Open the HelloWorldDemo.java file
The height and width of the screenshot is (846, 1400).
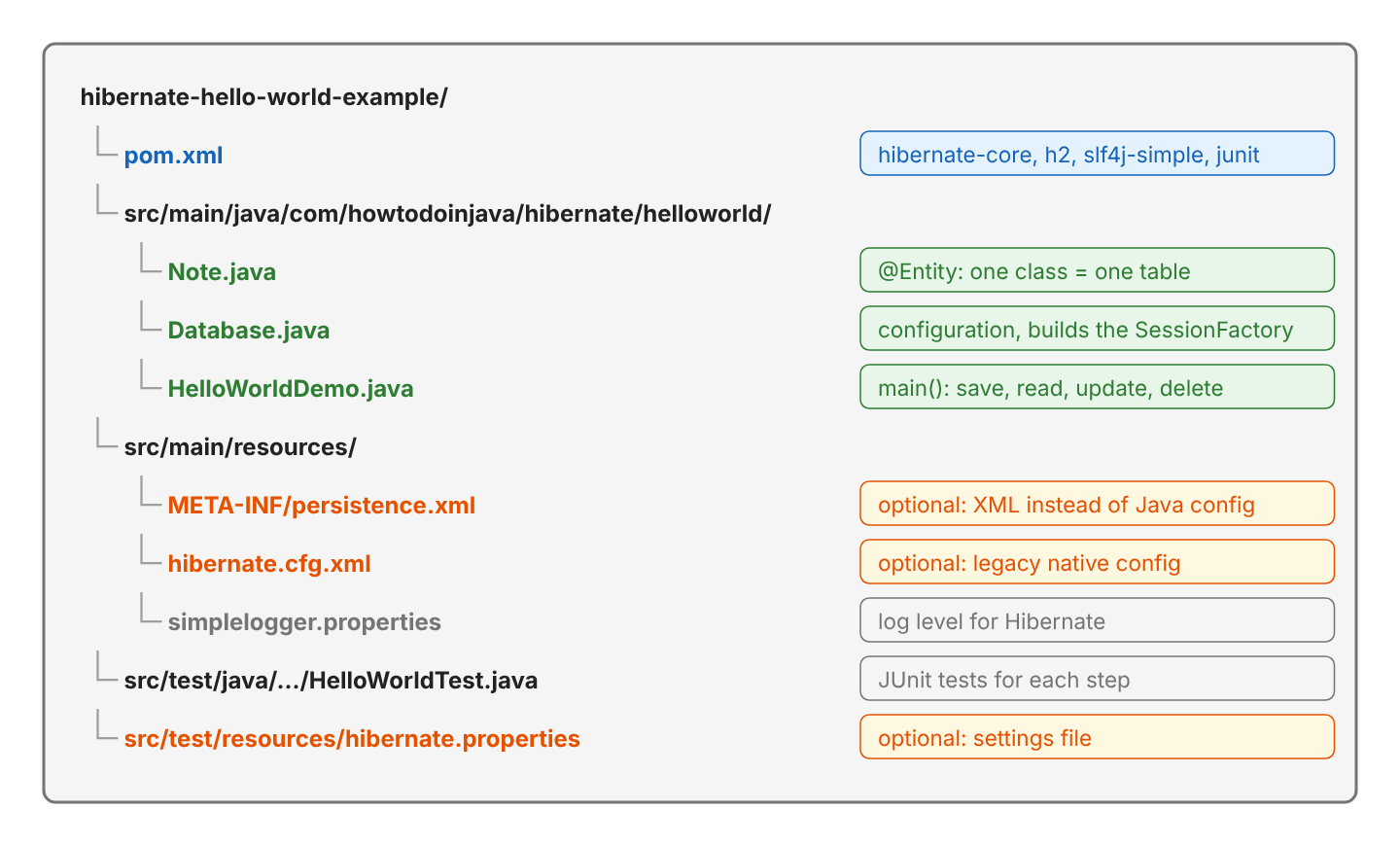291,389
